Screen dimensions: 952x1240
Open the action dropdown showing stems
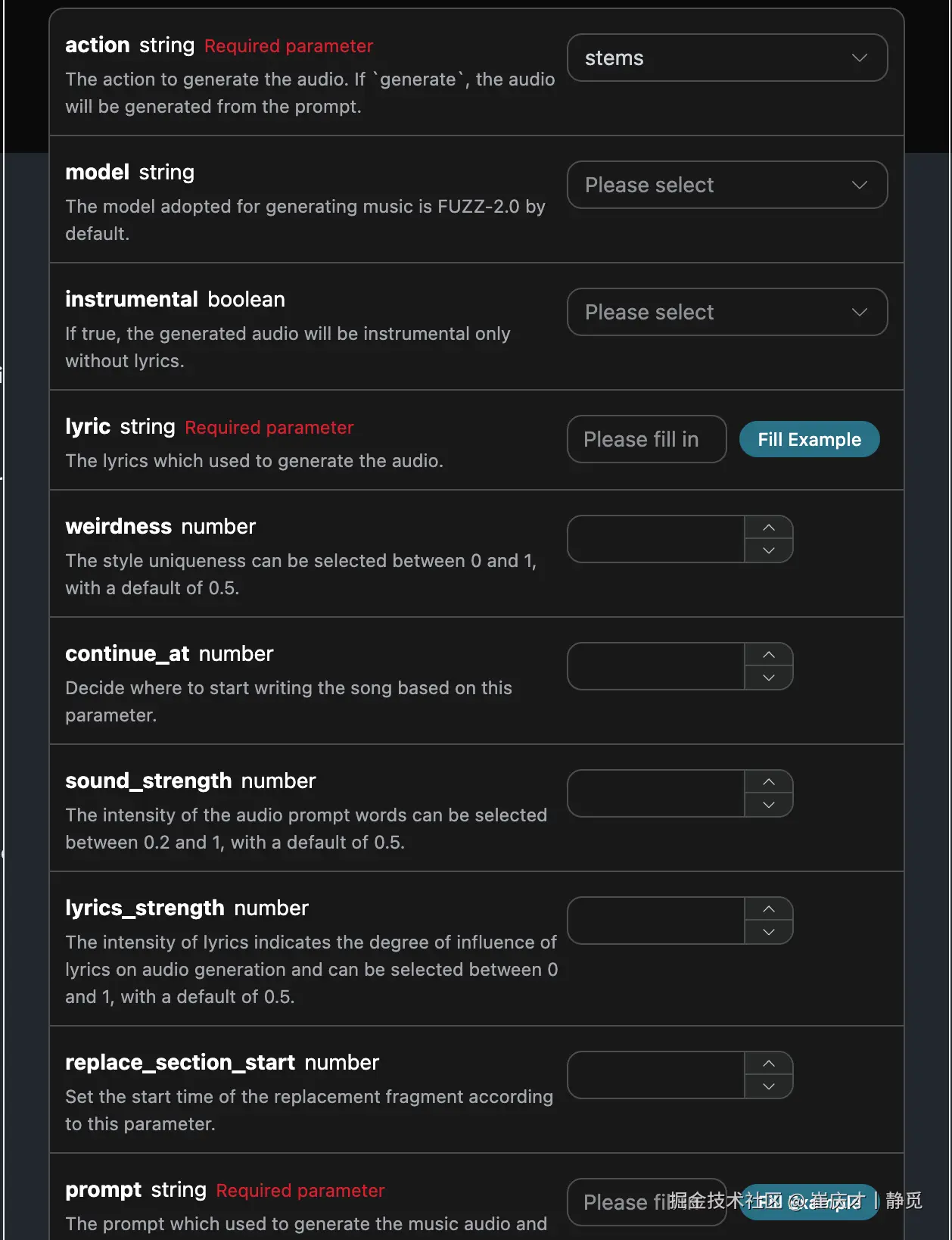[x=726, y=58]
